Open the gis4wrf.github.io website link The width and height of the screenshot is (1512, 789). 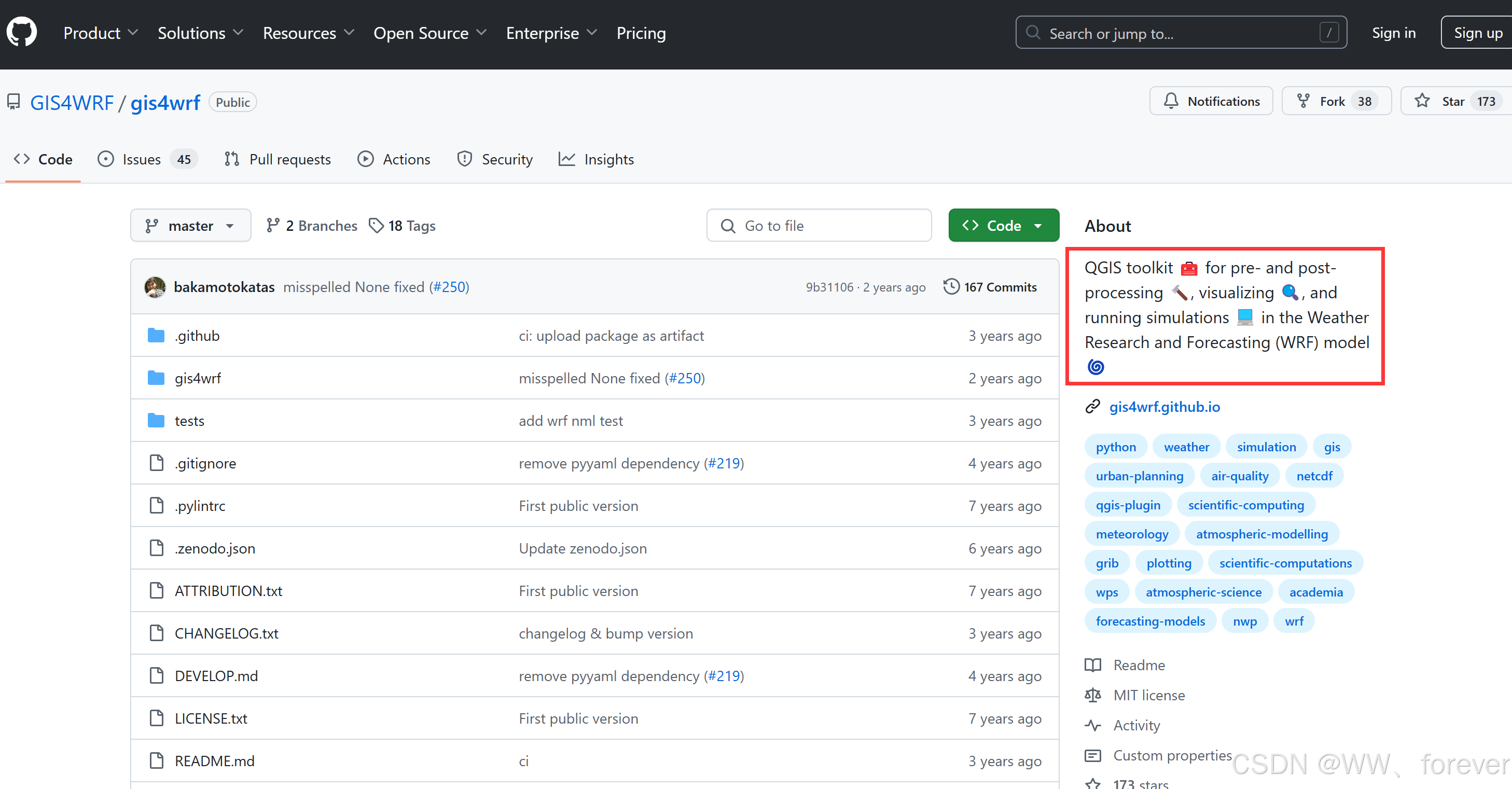tap(1164, 406)
